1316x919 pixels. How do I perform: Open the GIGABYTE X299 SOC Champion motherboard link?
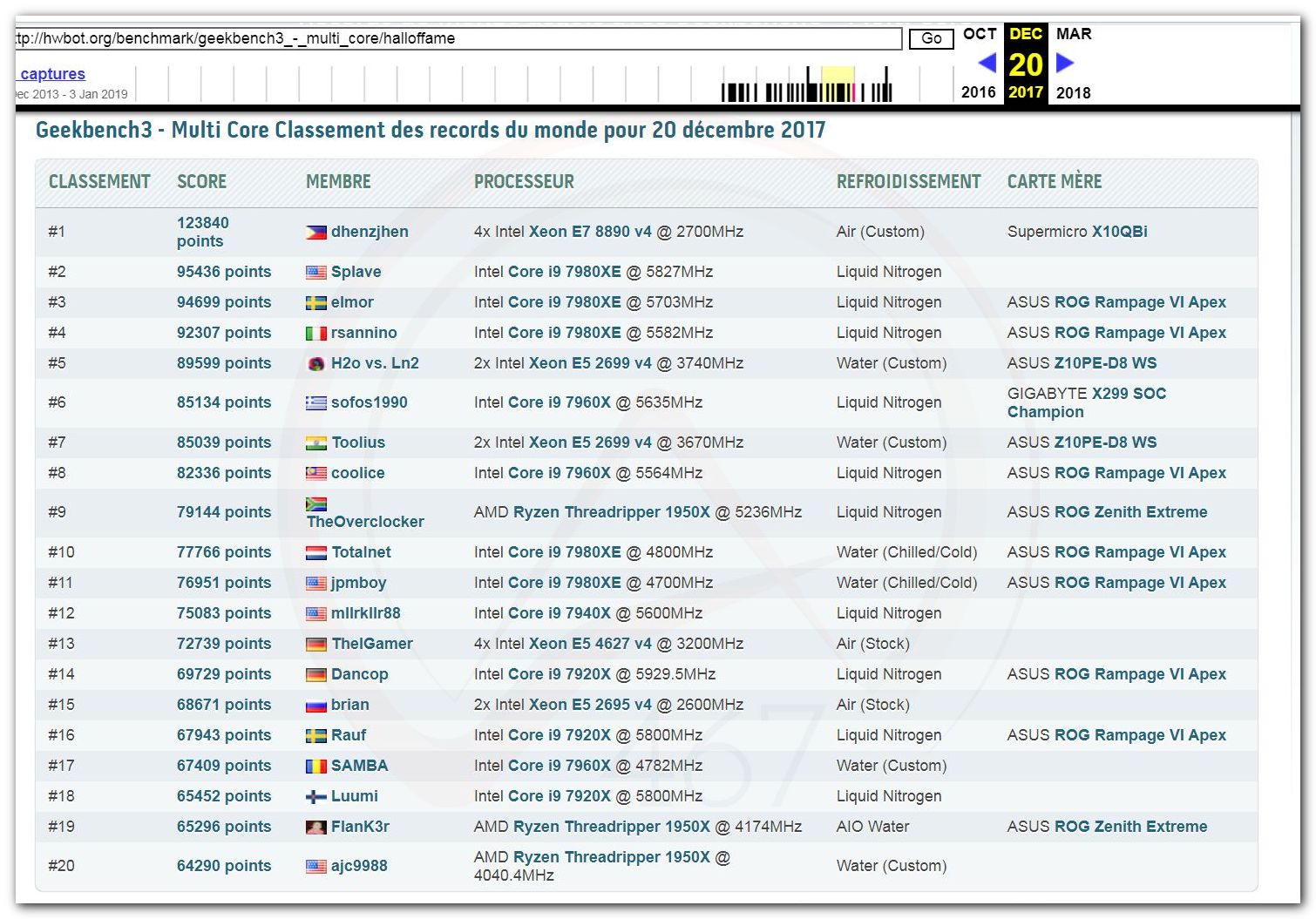[x=1086, y=402]
